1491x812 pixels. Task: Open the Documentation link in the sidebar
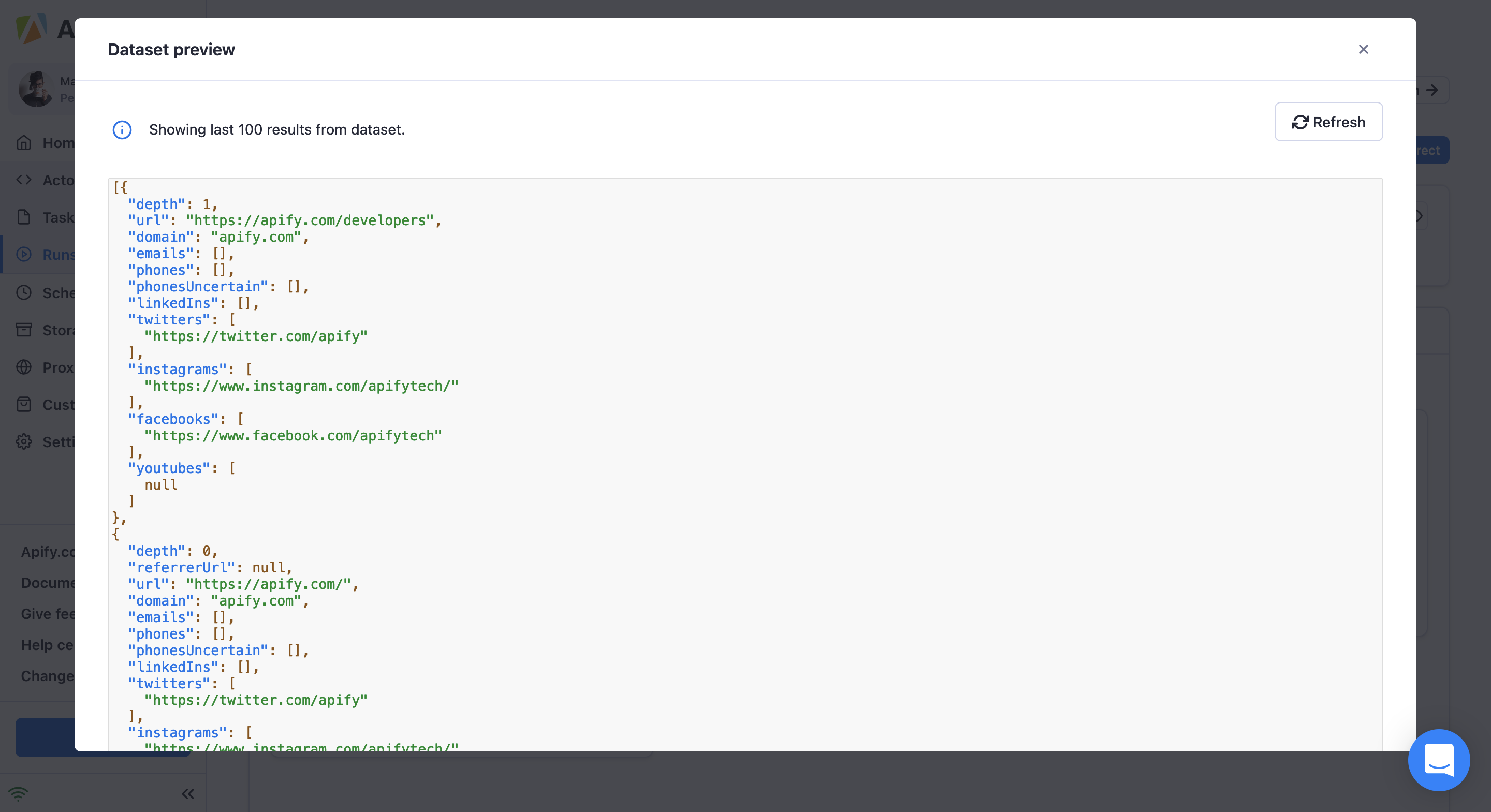tap(48, 583)
